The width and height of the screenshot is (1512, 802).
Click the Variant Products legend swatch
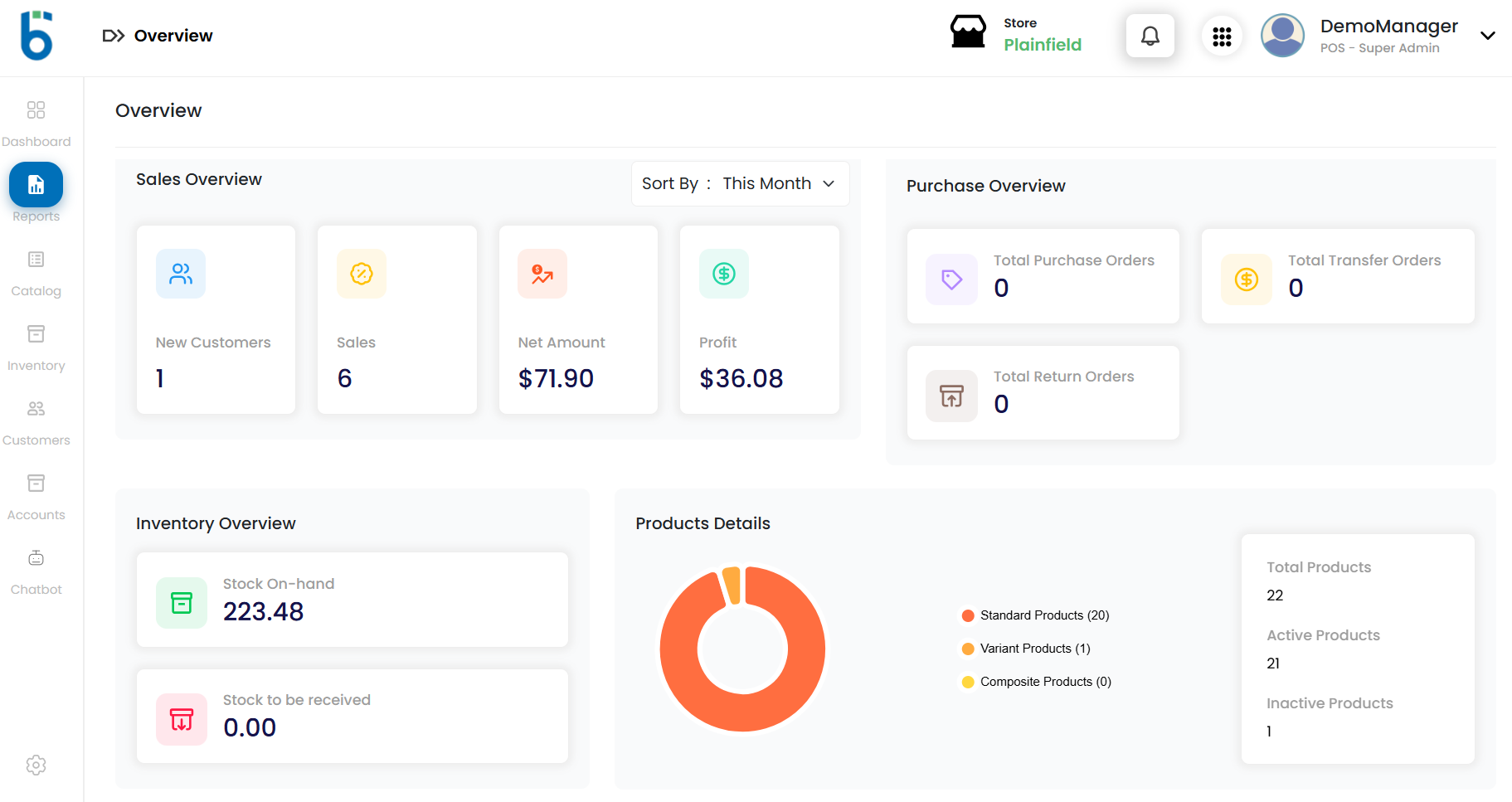point(968,649)
